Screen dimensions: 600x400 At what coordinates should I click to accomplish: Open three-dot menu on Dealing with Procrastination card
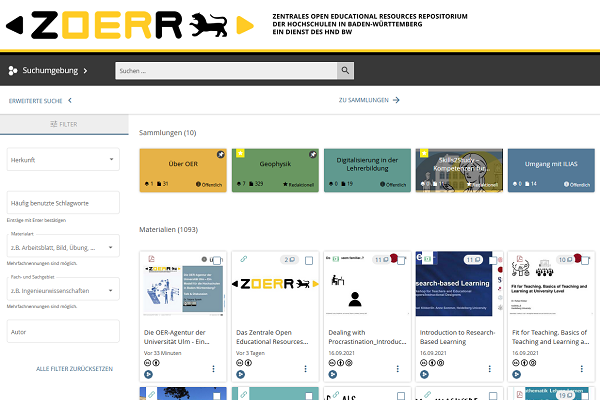pos(396,369)
